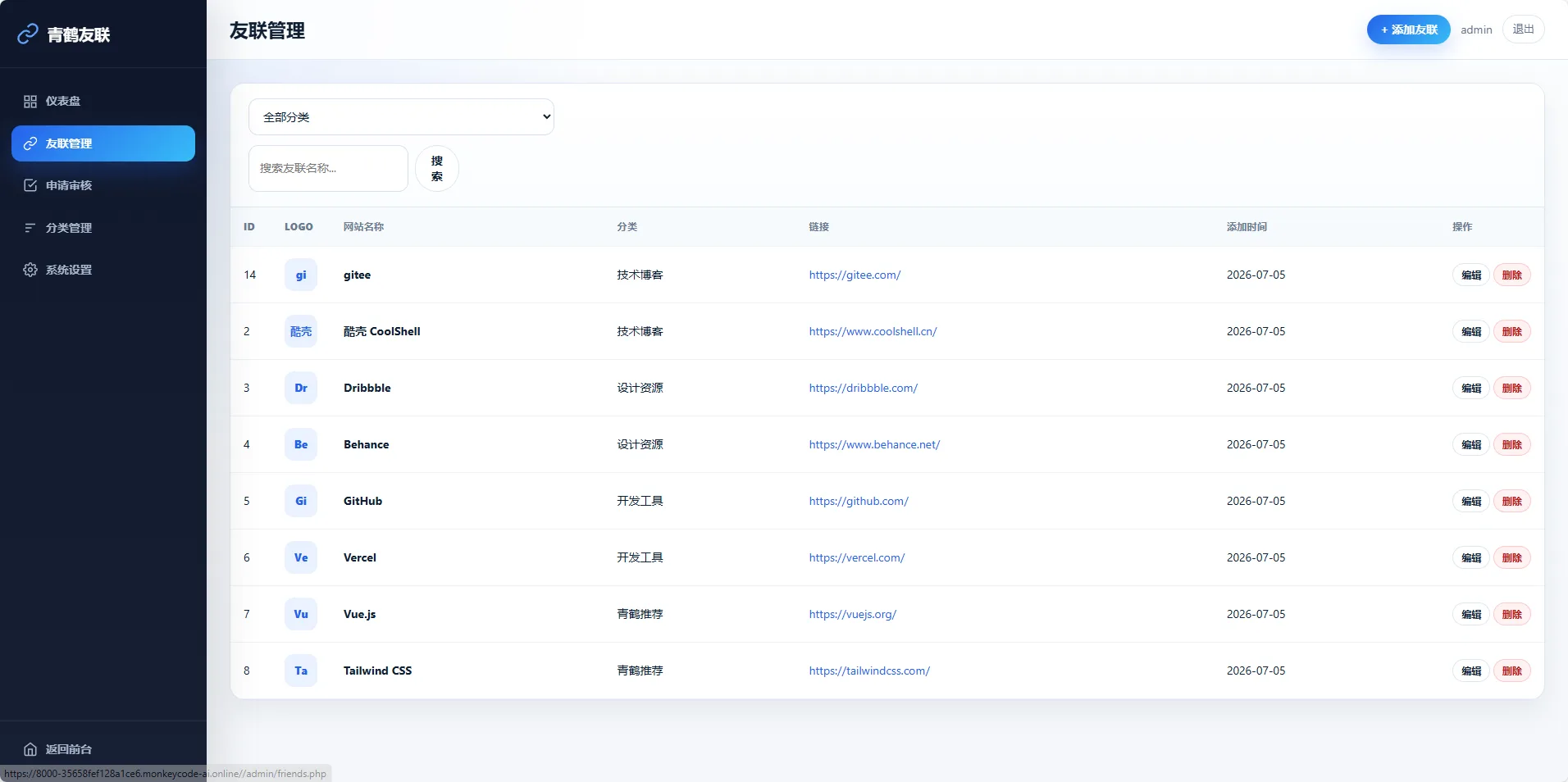Screen dimensions: 1568x782
Task: Edit the GitHub row
Action: pos(1471,501)
